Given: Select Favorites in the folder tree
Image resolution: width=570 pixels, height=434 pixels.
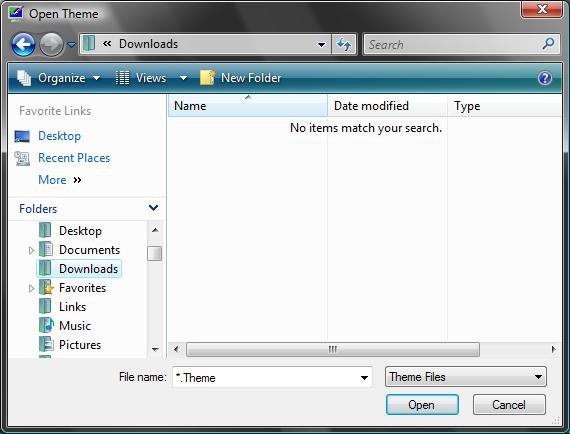Looking at the screenshot, I should coord(83,288).
